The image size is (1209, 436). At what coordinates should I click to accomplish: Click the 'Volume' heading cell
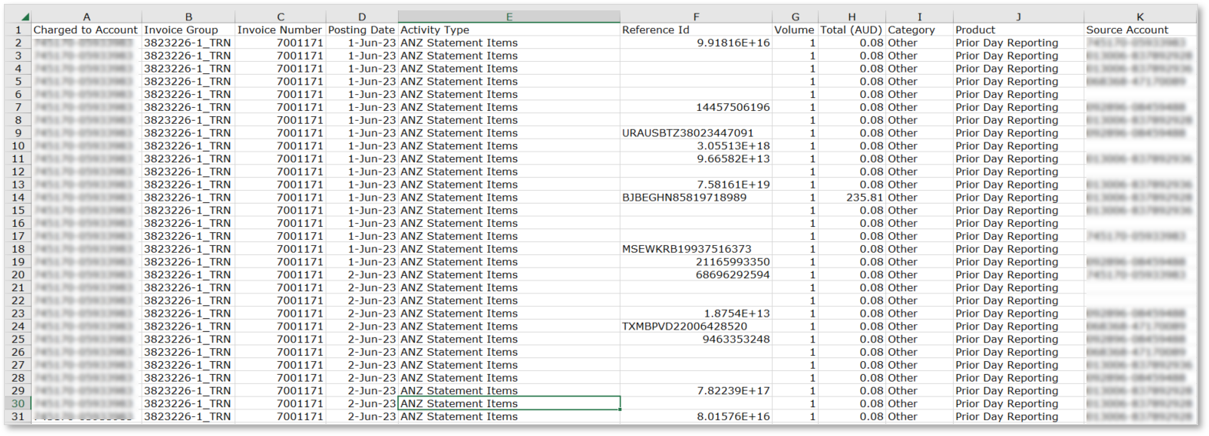[795, 30]
